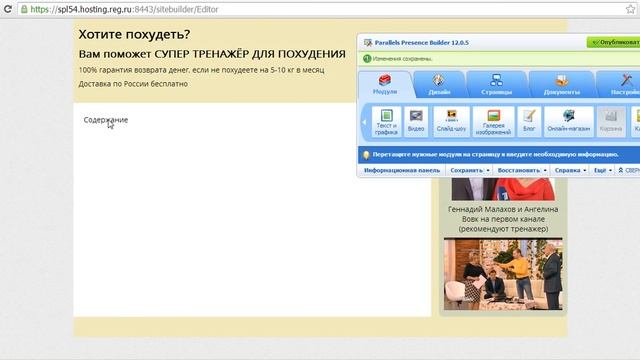The height and width of the screenshot is (360, 640).
Task: Select the Слайд-шоу module
Action: click(451, 121)
